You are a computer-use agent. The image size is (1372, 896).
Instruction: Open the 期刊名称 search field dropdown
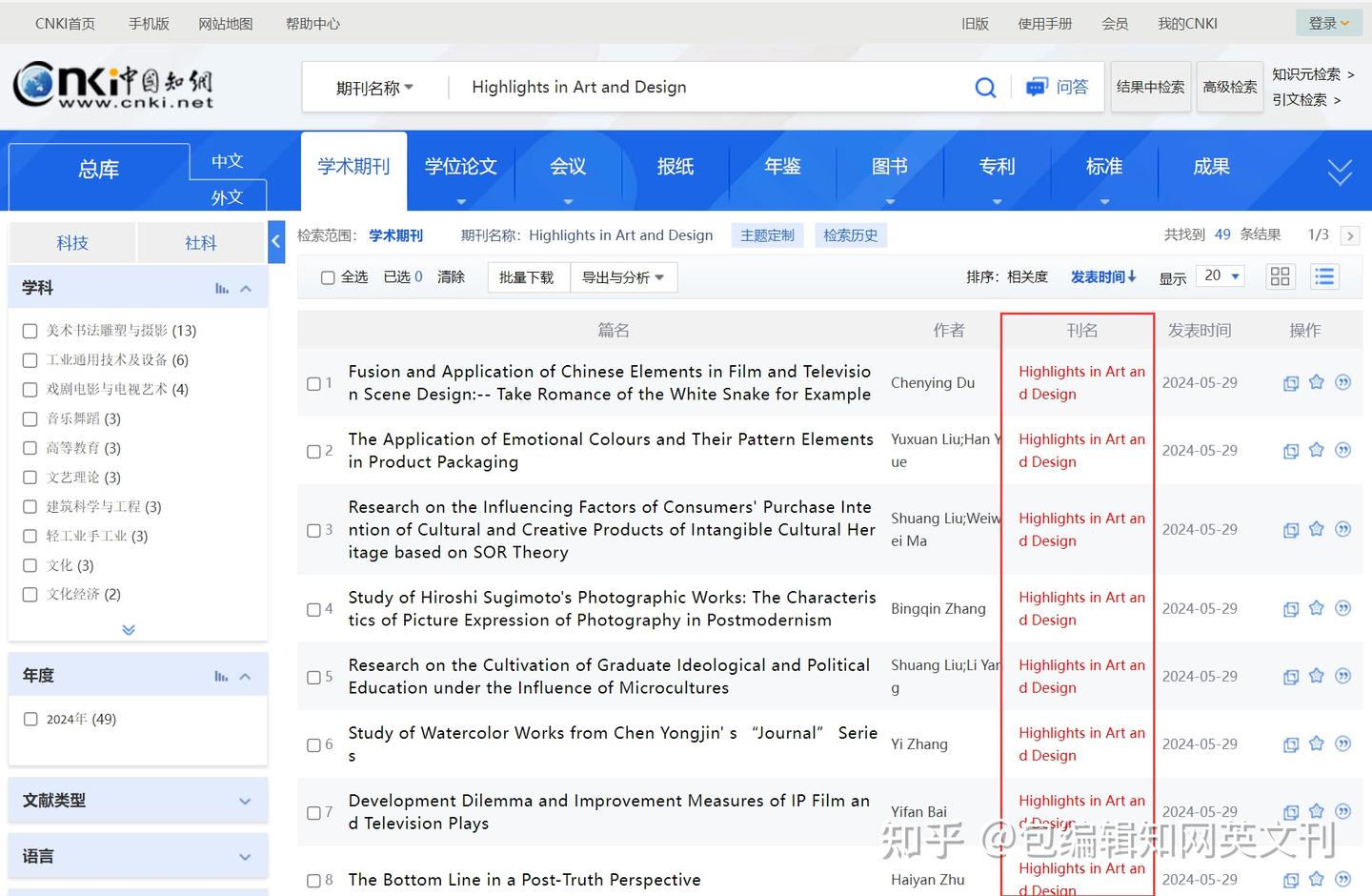374,88
